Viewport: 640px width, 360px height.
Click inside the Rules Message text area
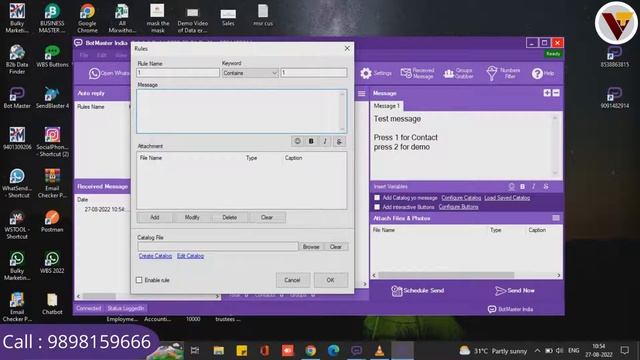[238, 111]
